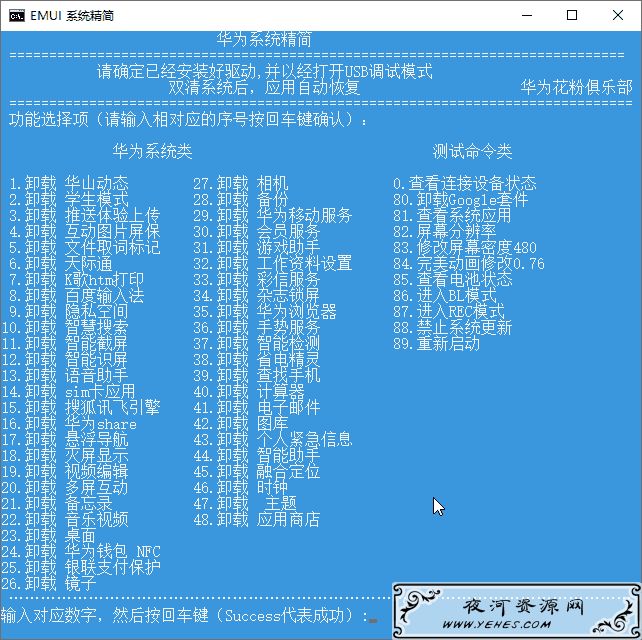Screen dimensions: 642x640
Task: Click line '3.卸载 推送体验上传'
Action: tap(85, 215)
